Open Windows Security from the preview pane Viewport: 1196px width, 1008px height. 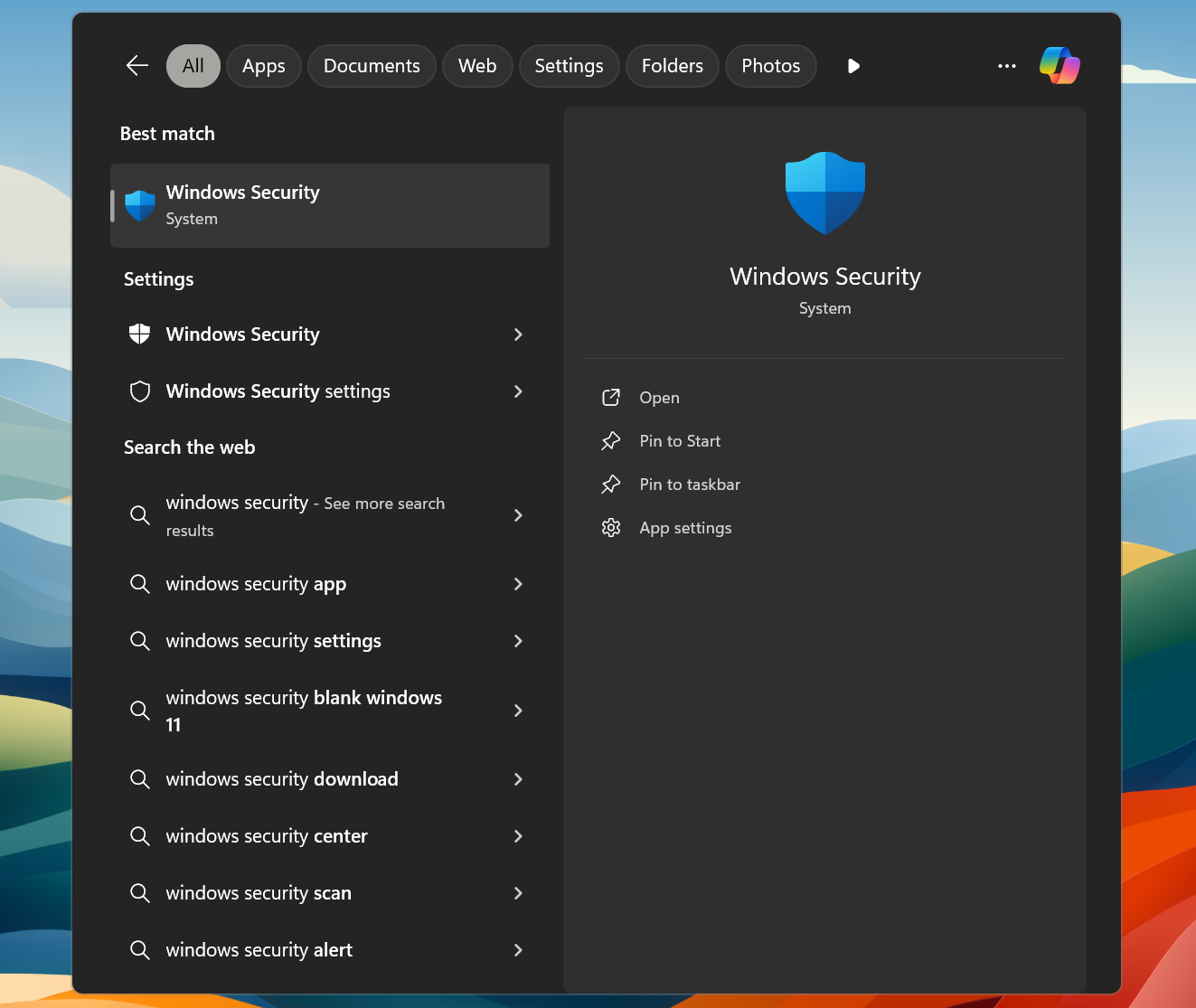(x=659, y=398)
